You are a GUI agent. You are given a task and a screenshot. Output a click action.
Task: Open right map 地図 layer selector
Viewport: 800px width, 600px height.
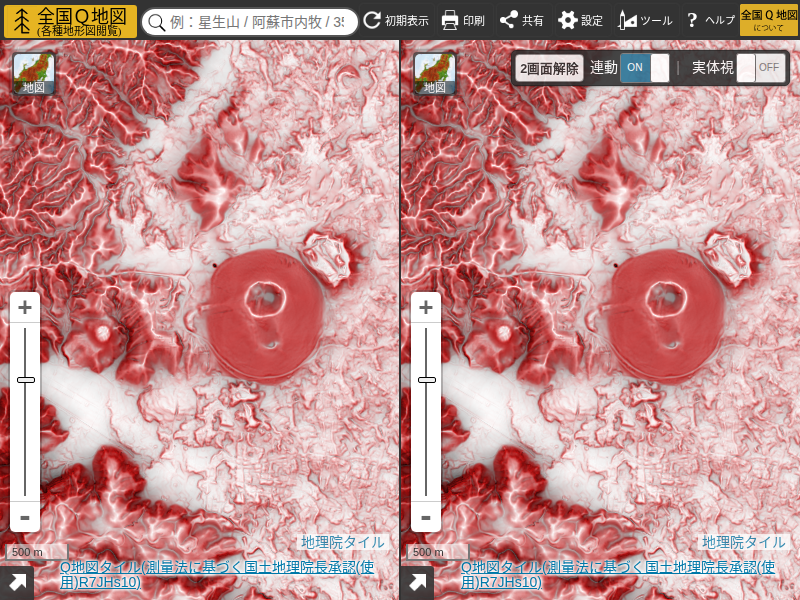point(435,74)
